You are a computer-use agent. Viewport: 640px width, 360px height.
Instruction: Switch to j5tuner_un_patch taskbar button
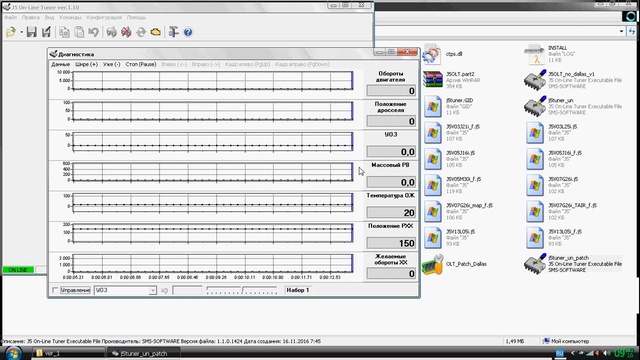[143, 353]
